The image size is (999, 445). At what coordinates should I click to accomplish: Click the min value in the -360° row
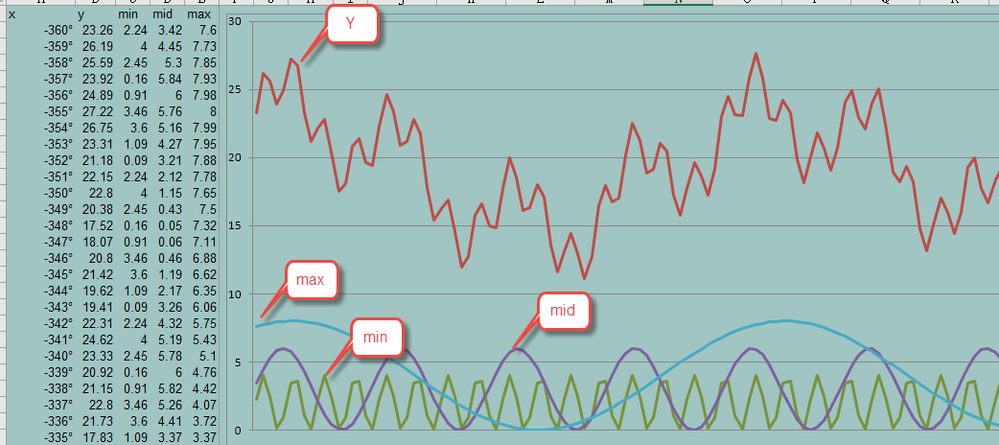135,30
